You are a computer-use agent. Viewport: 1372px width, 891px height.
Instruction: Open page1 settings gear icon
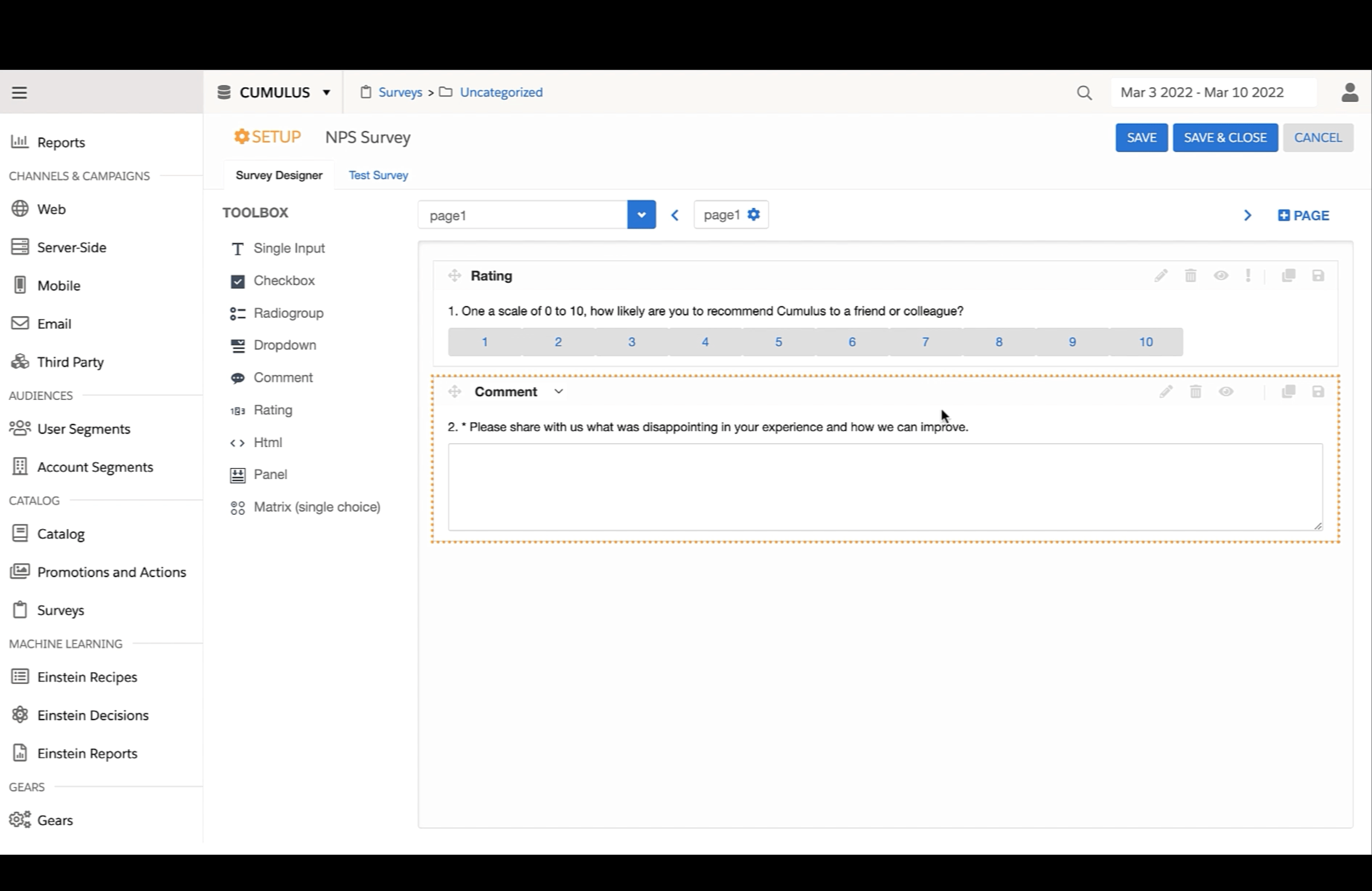pyautogui.click(x=754, y=215)
